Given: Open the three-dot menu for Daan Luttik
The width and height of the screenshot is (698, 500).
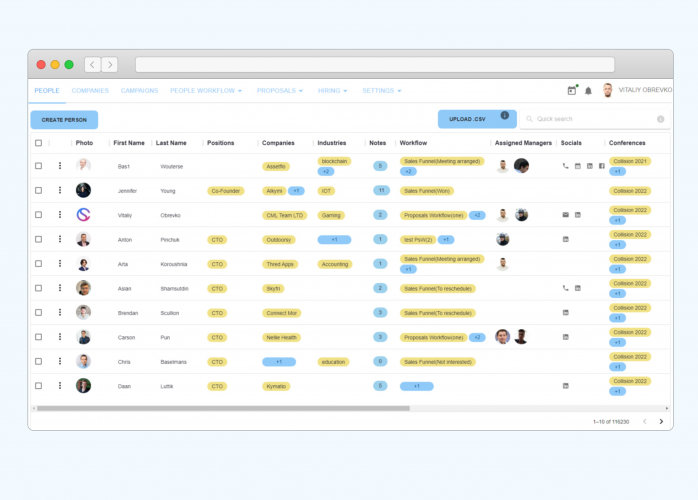Looking at the screenshot, I should tap(60, 386).
